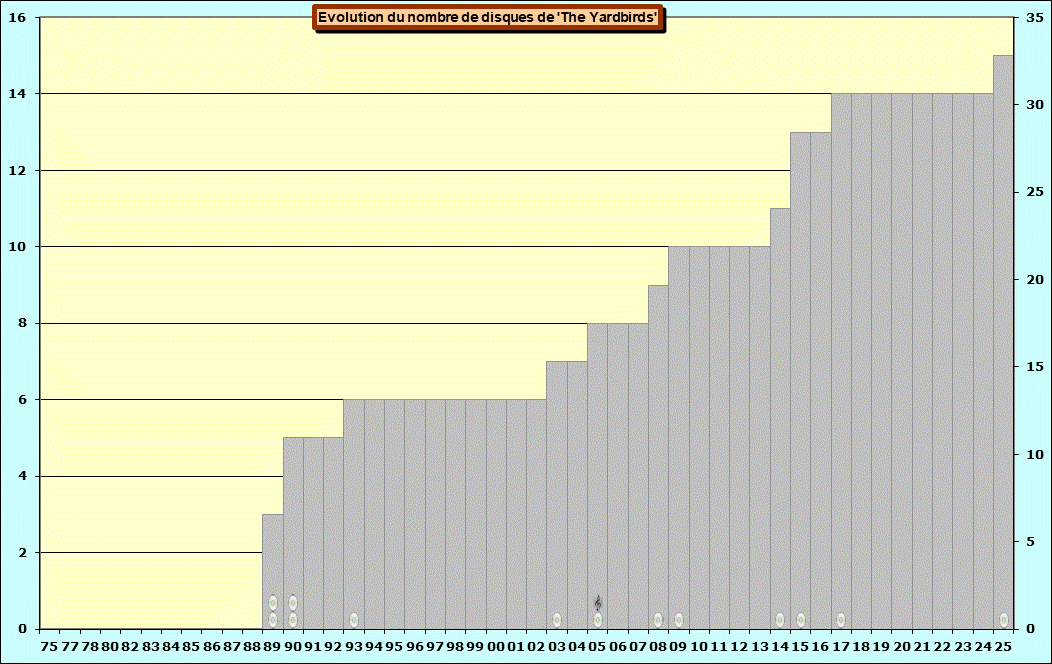Viewport: 1052px width, 664px height.
Task: Select the right axis value 30
Action: click(x=1035, y=105)
